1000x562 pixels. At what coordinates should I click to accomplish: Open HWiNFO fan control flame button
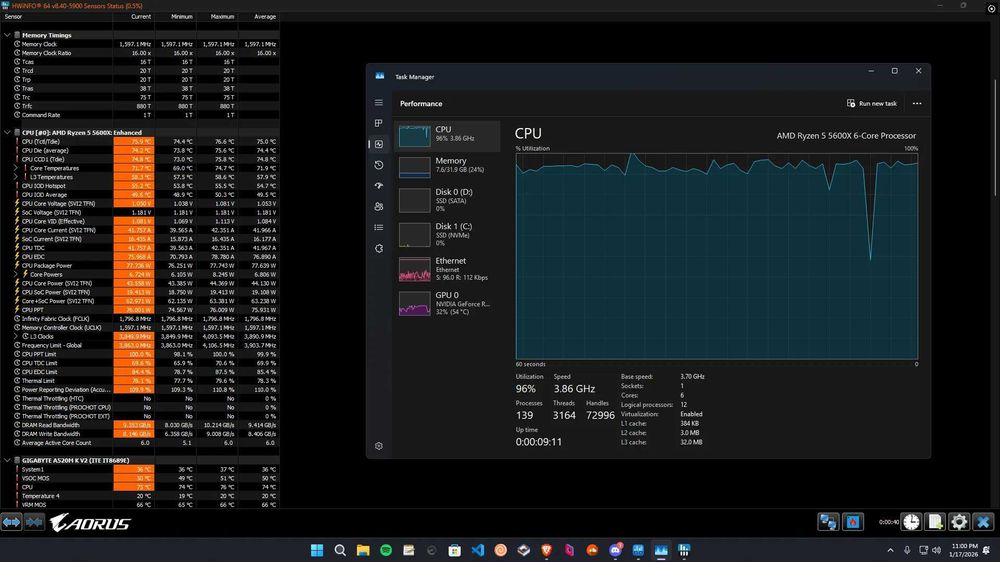[853, 522]
